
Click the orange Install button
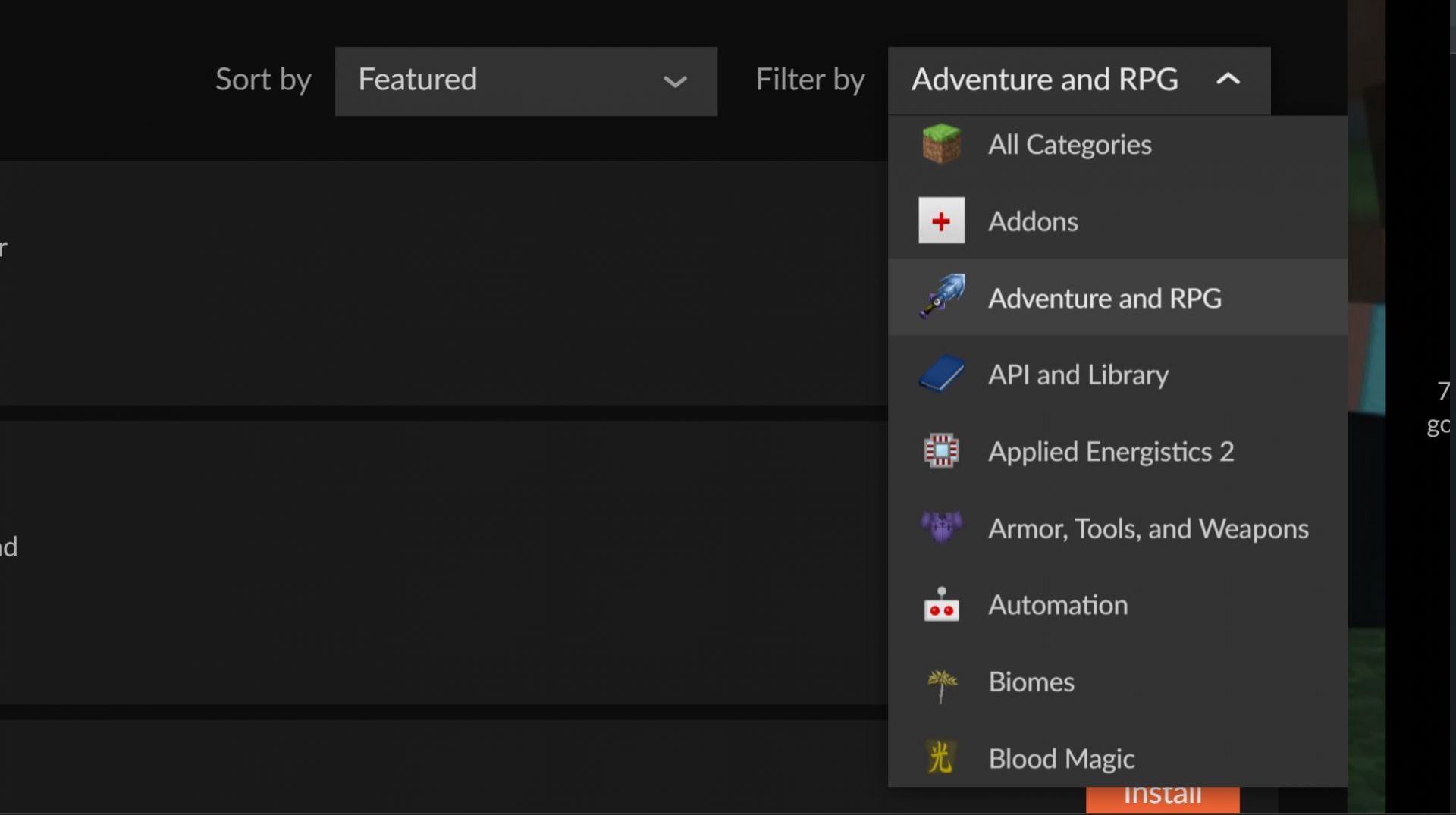point(1163,795)
